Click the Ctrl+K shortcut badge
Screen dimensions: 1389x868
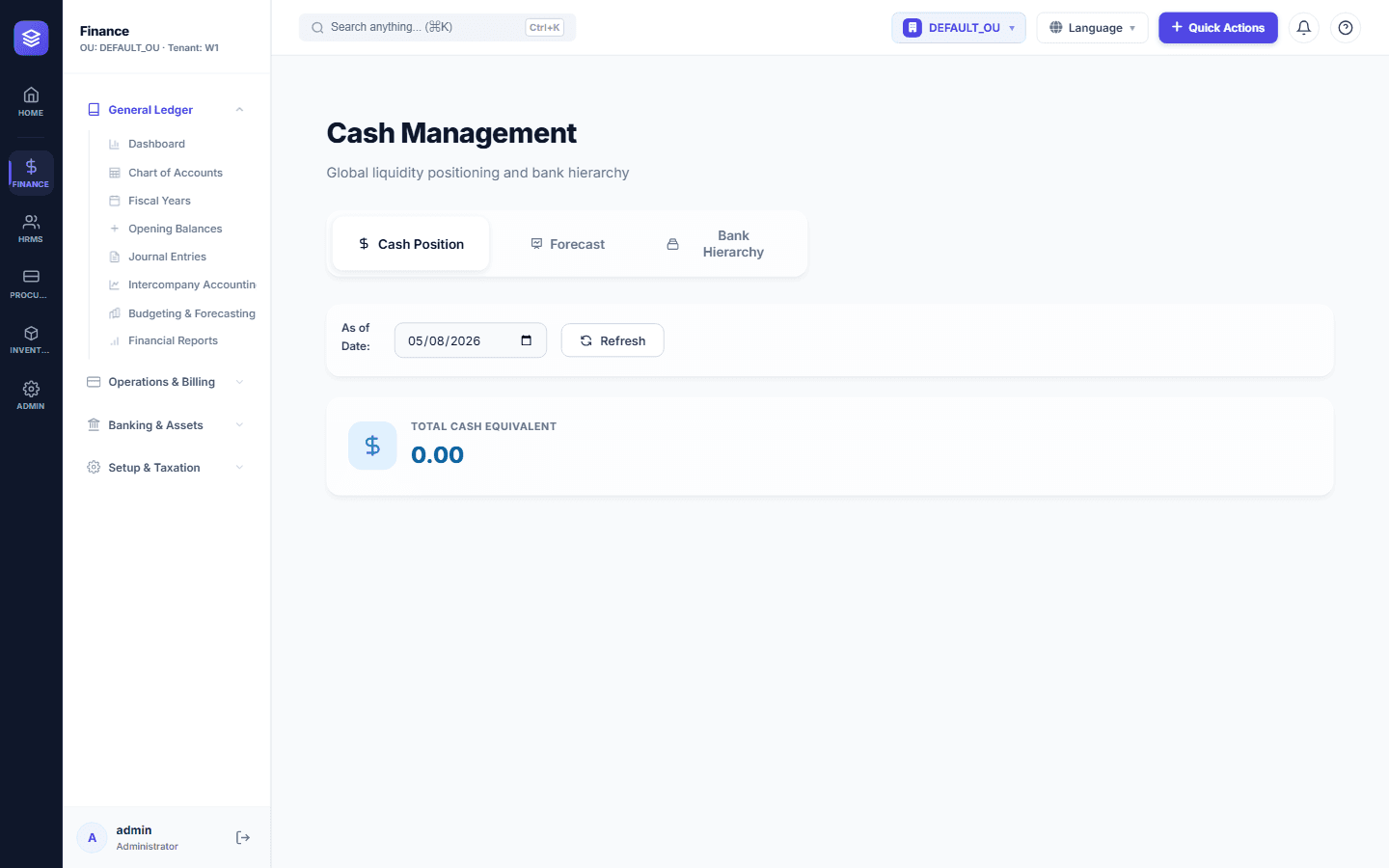click(x=545, y=28)
